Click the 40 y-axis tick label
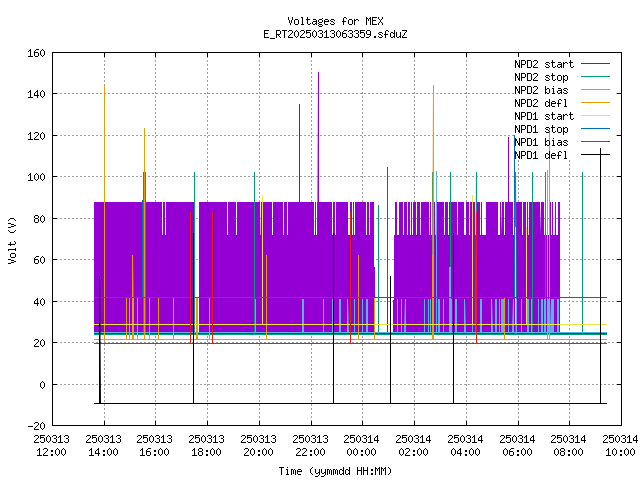 [x=39, y=302]
